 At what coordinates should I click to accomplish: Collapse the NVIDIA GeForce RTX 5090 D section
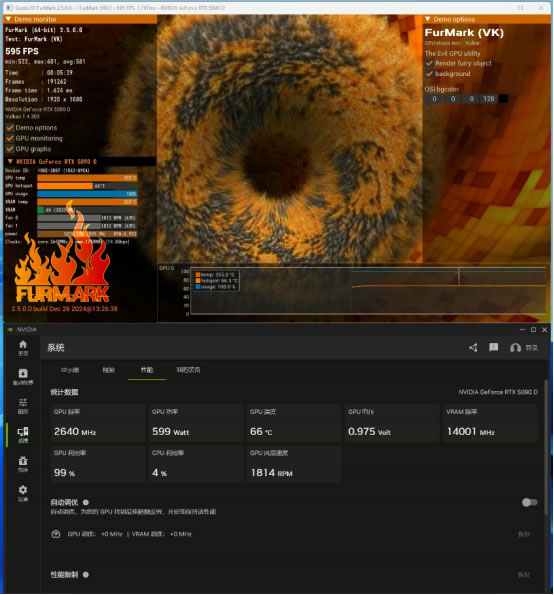[x=10, y=162]
